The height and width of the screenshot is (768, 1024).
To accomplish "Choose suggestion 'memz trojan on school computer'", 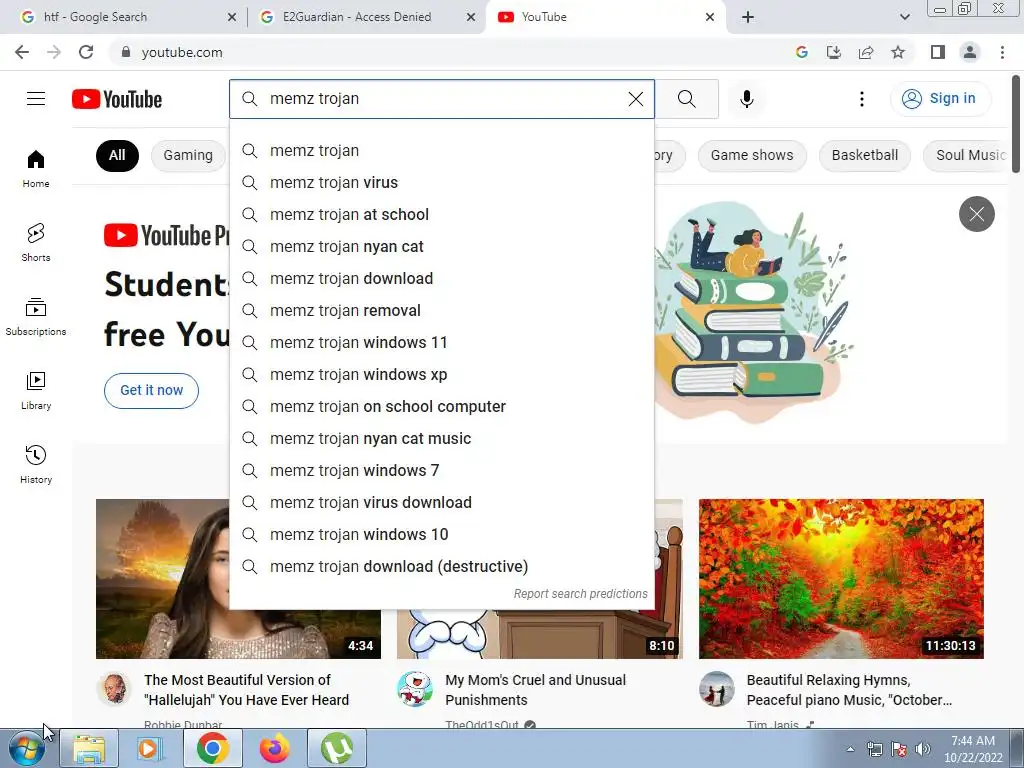I will (x=441, y=406).
